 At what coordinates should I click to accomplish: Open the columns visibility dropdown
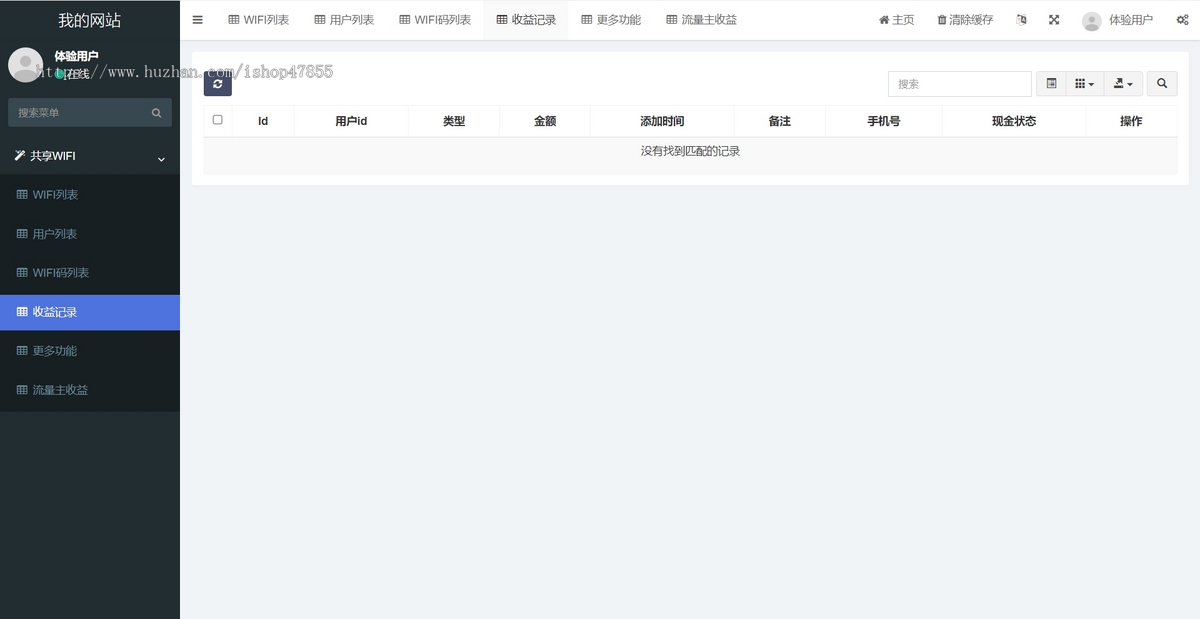(x=1084, y=84)
